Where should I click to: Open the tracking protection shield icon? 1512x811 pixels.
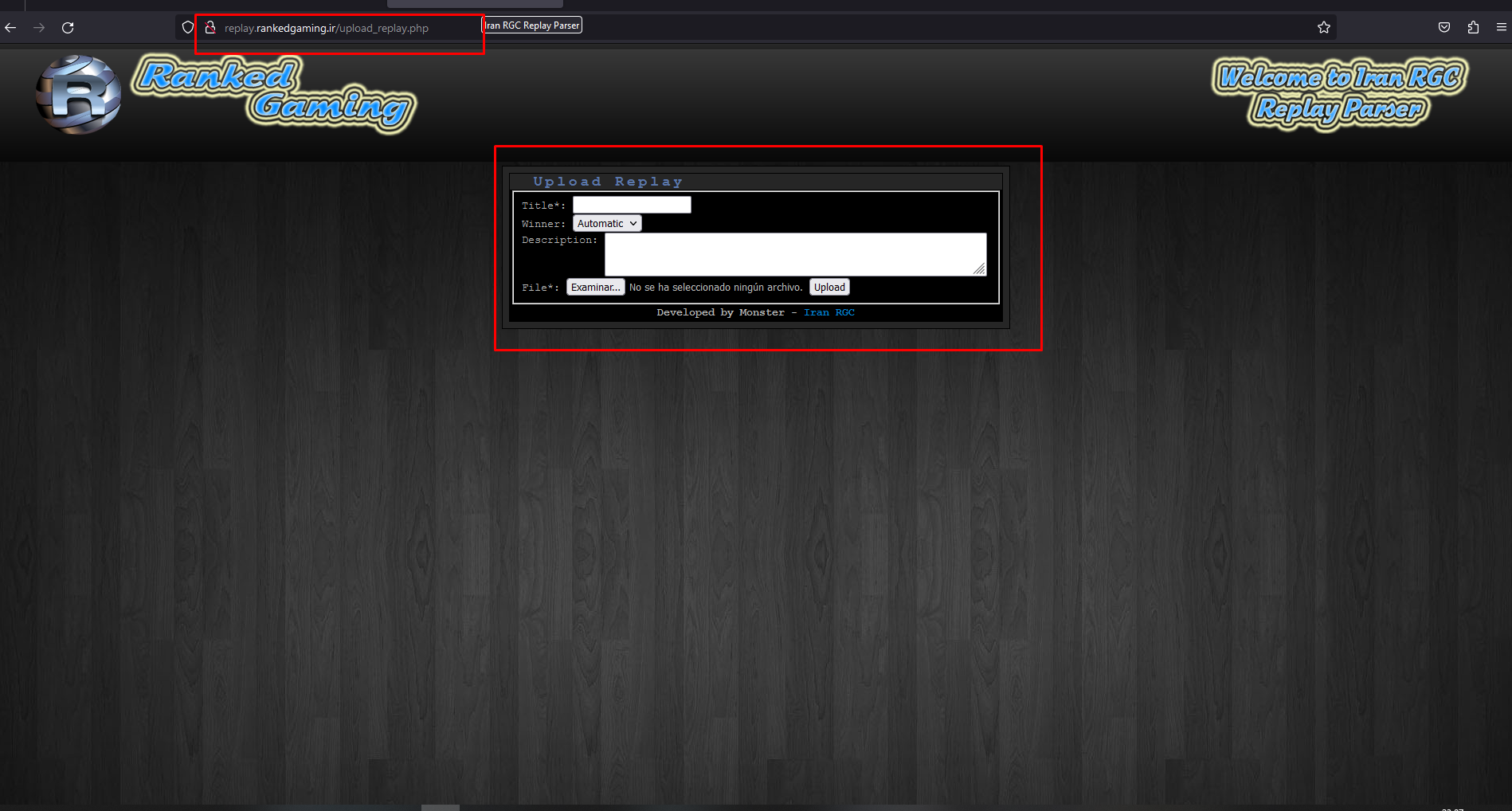[188, 28]
